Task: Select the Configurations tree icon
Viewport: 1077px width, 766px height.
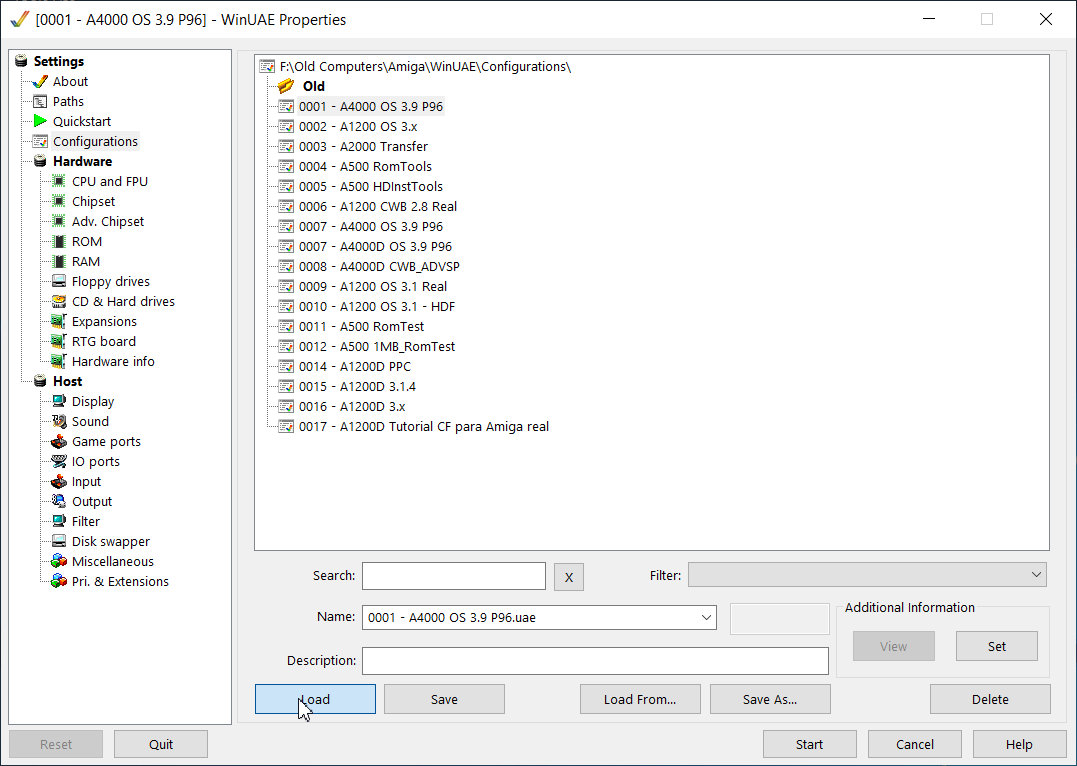Action: click(x=40, y=142)
